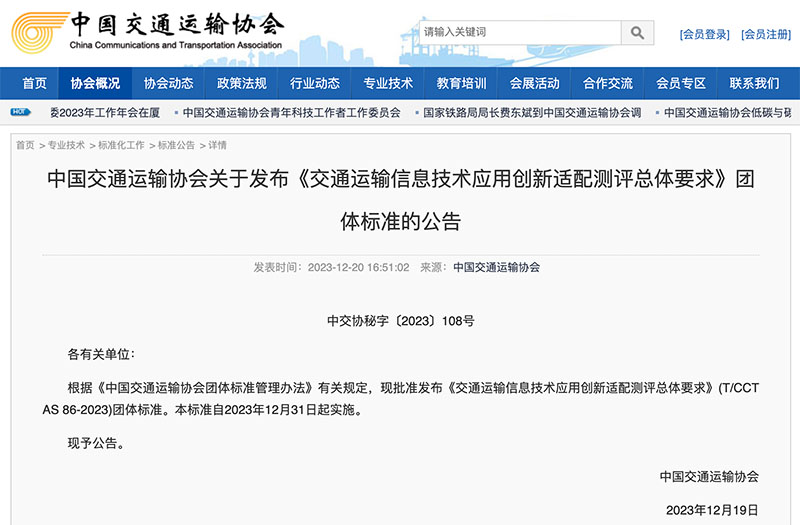This screenshot has width=800, height=525.
Task: Open the 专业技术 navigation menu
Action: 388,83
